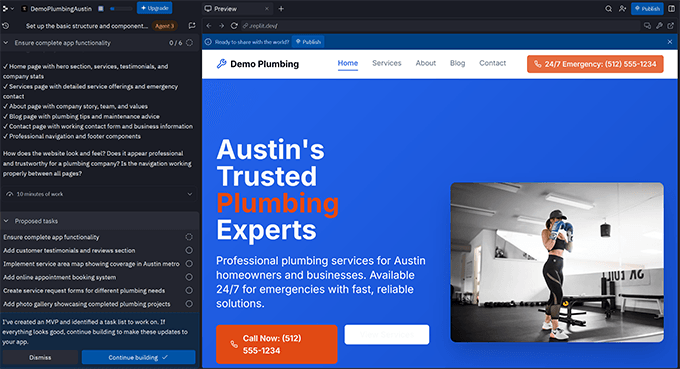Viewport: 680px width, 369px height.
Task: Select Implement service area map task circle
Action: point(189,264)
